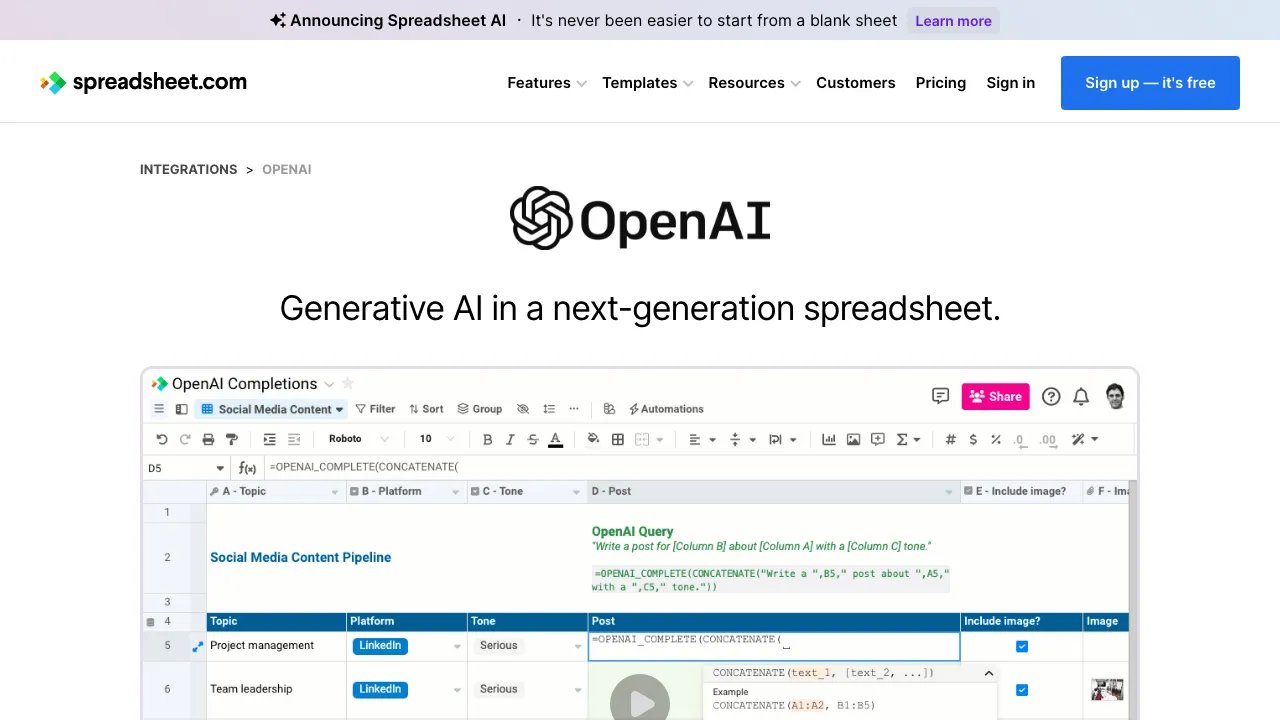The height and width of the screenshot is (720, 1280).
Task: Insert an image from the toolbar
Action: pyautogui.click(x=853, y=439)
